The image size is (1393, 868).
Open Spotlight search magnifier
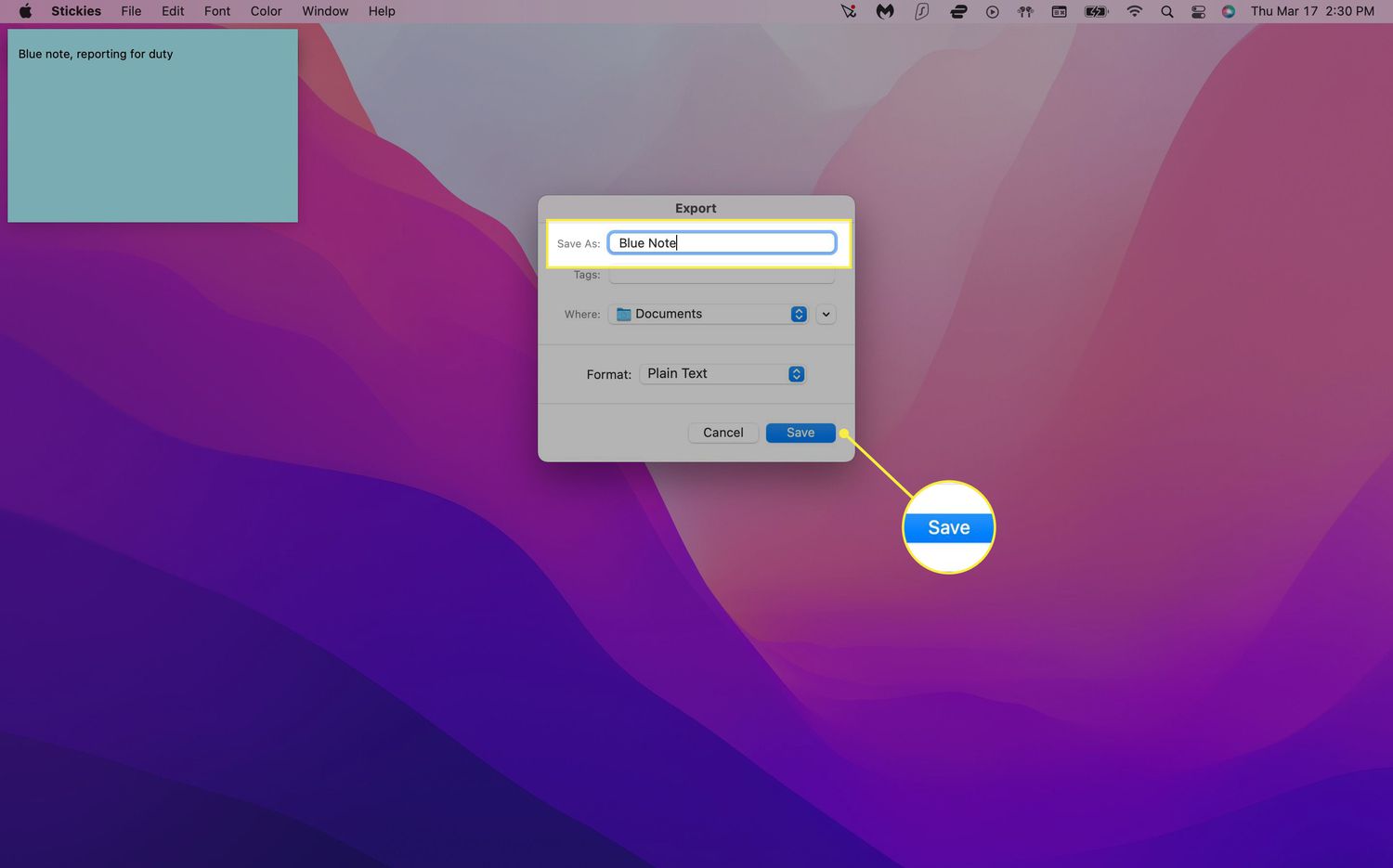click(1167, 11)
